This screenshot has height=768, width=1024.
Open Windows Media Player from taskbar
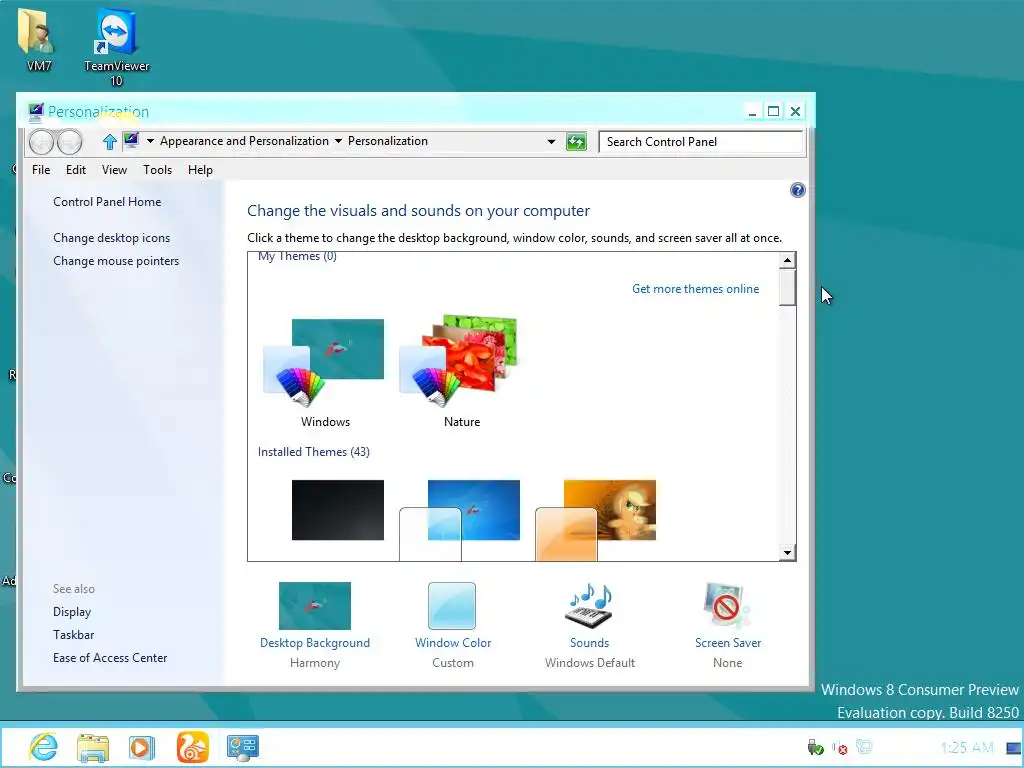pyautogui.click(x=142, y=747)
